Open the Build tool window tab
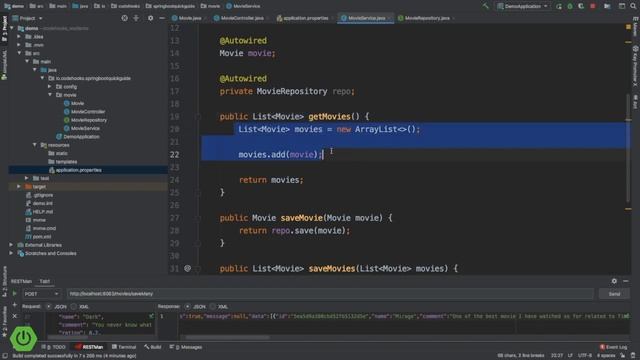Image resolution: width=640 pixels, height=360 pixels. (x=153, y=347)
